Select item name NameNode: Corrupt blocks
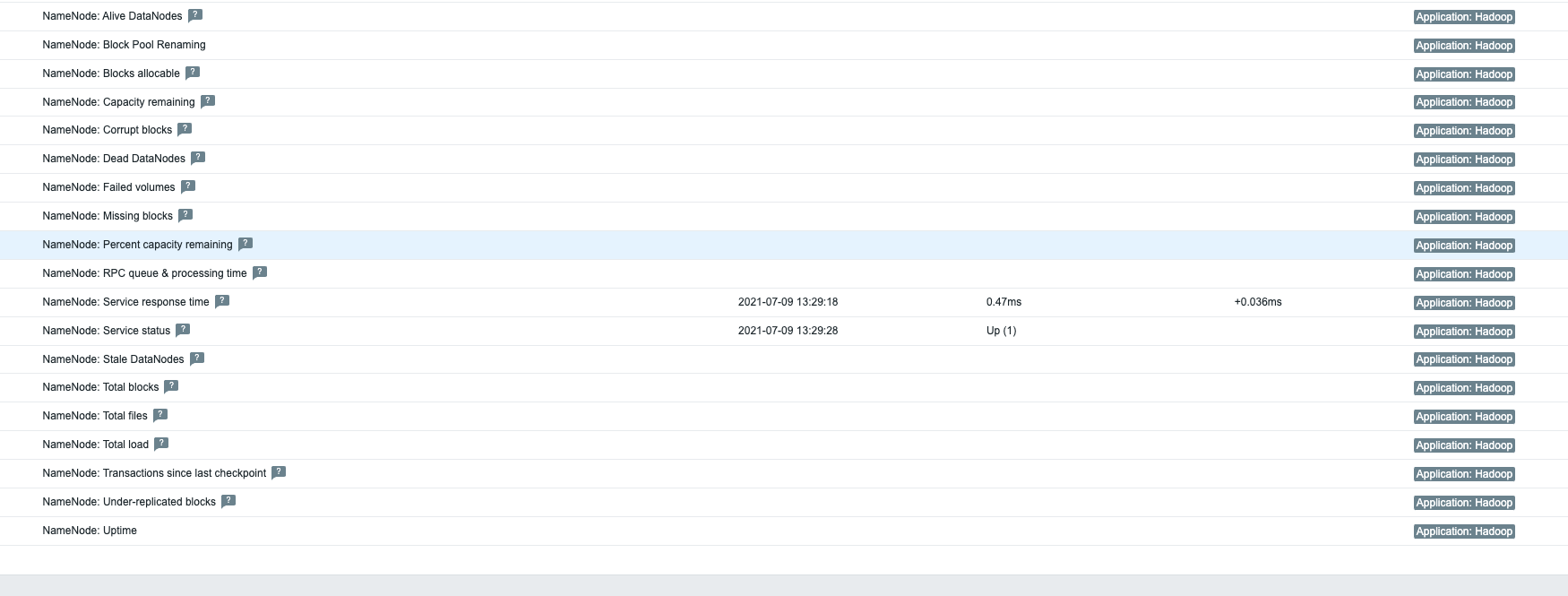 (107, 130)
